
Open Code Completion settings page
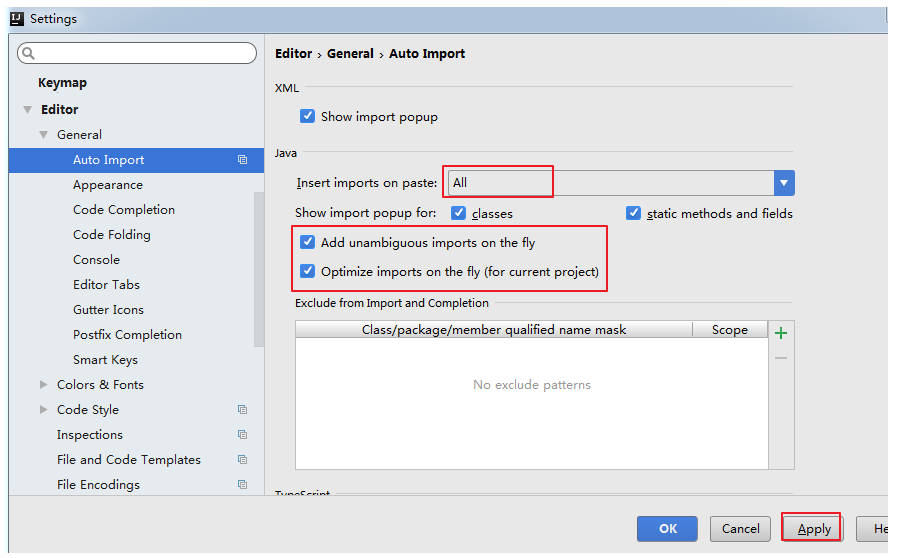(x=124, y=210)
